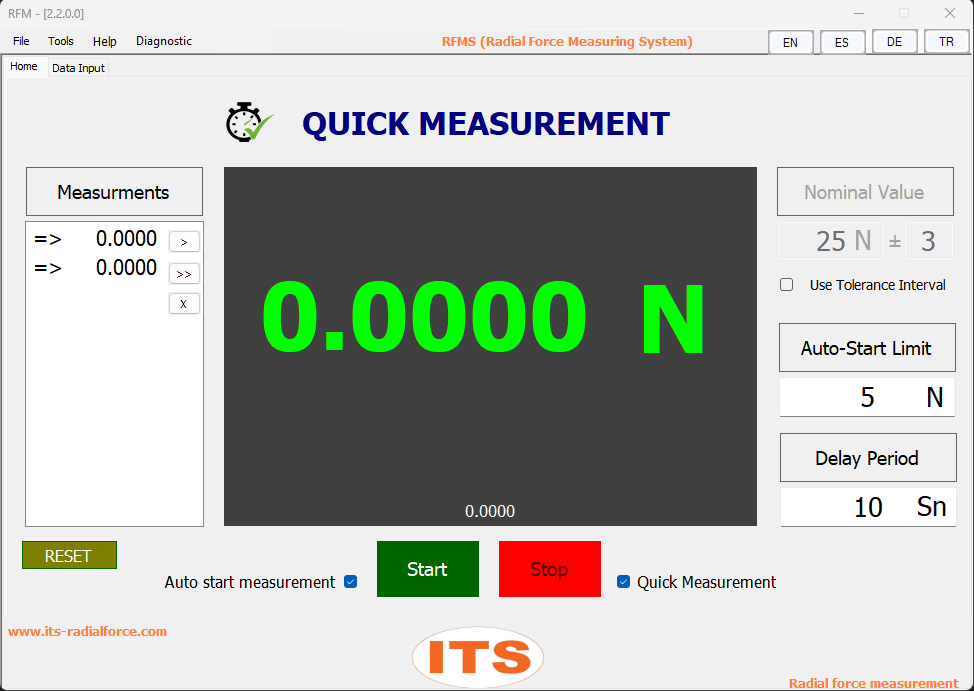Switch language to DE

coord(894,42)
